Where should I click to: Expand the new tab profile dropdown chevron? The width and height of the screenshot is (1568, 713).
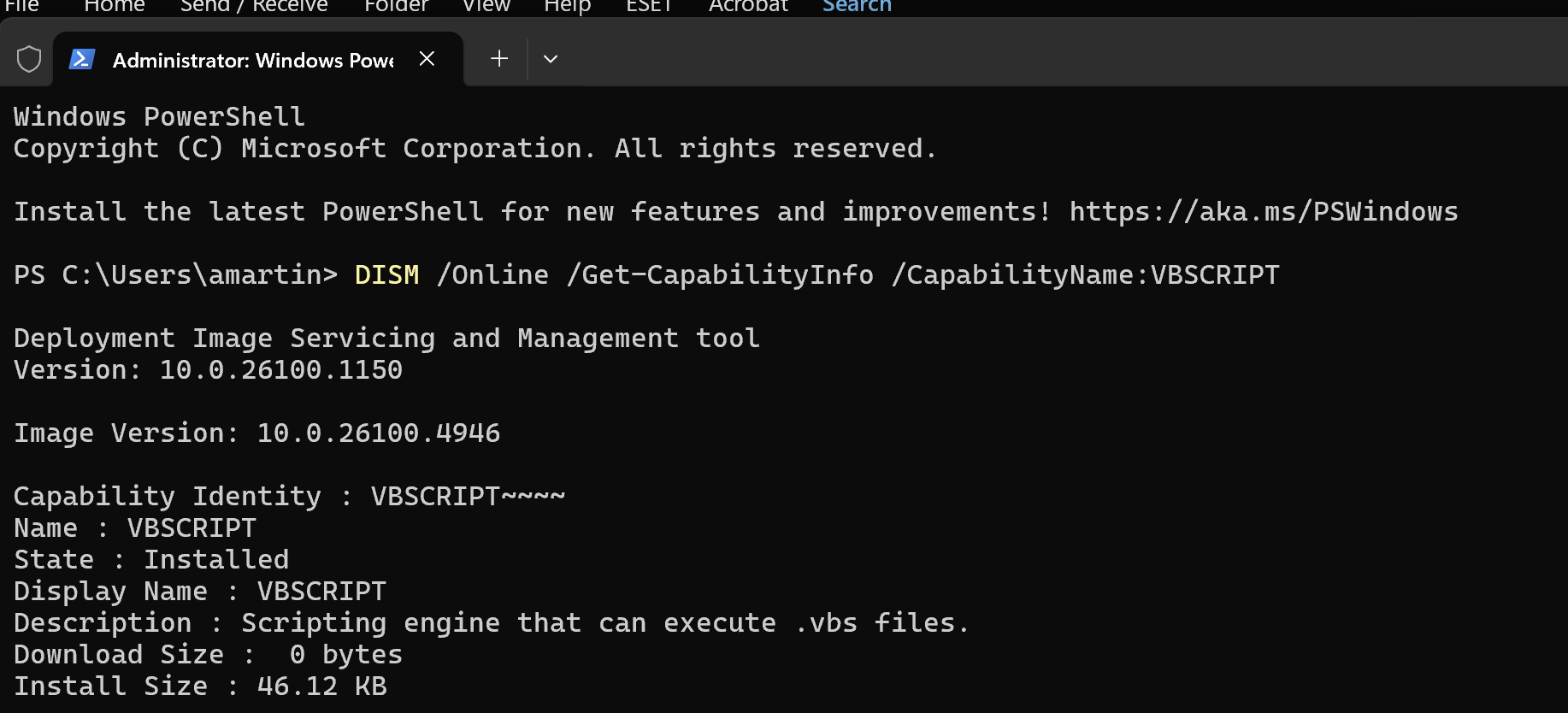click(x=551, y=59)
